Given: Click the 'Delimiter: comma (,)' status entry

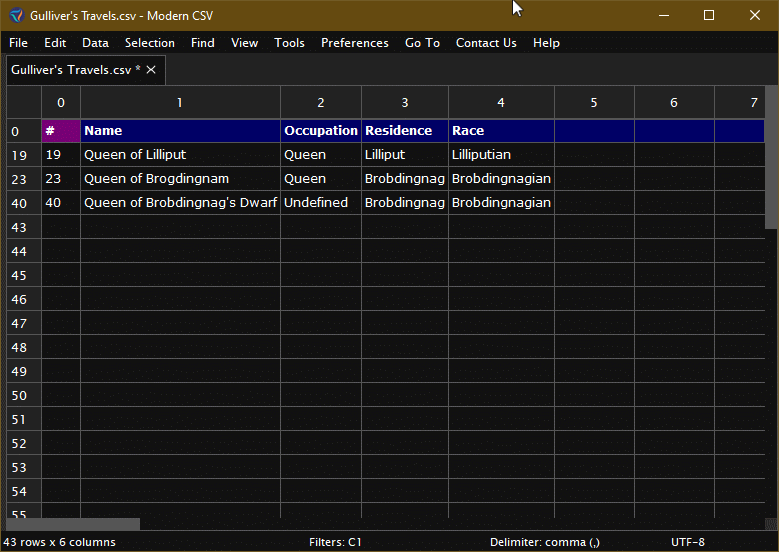Looking at the screenshot, I should tap(545, 542).
